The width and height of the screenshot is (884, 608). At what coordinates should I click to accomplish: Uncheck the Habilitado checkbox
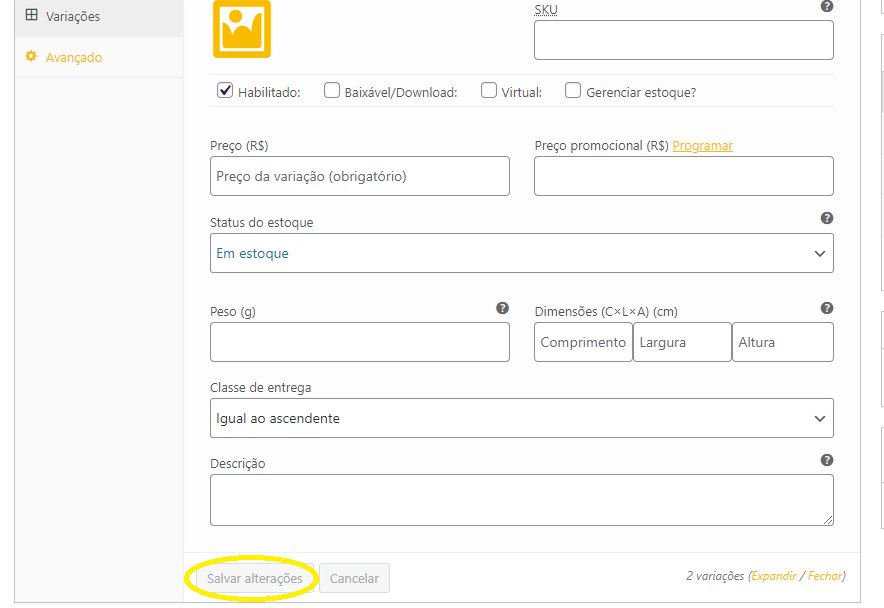pyautogui.click(x=225, y=90)
